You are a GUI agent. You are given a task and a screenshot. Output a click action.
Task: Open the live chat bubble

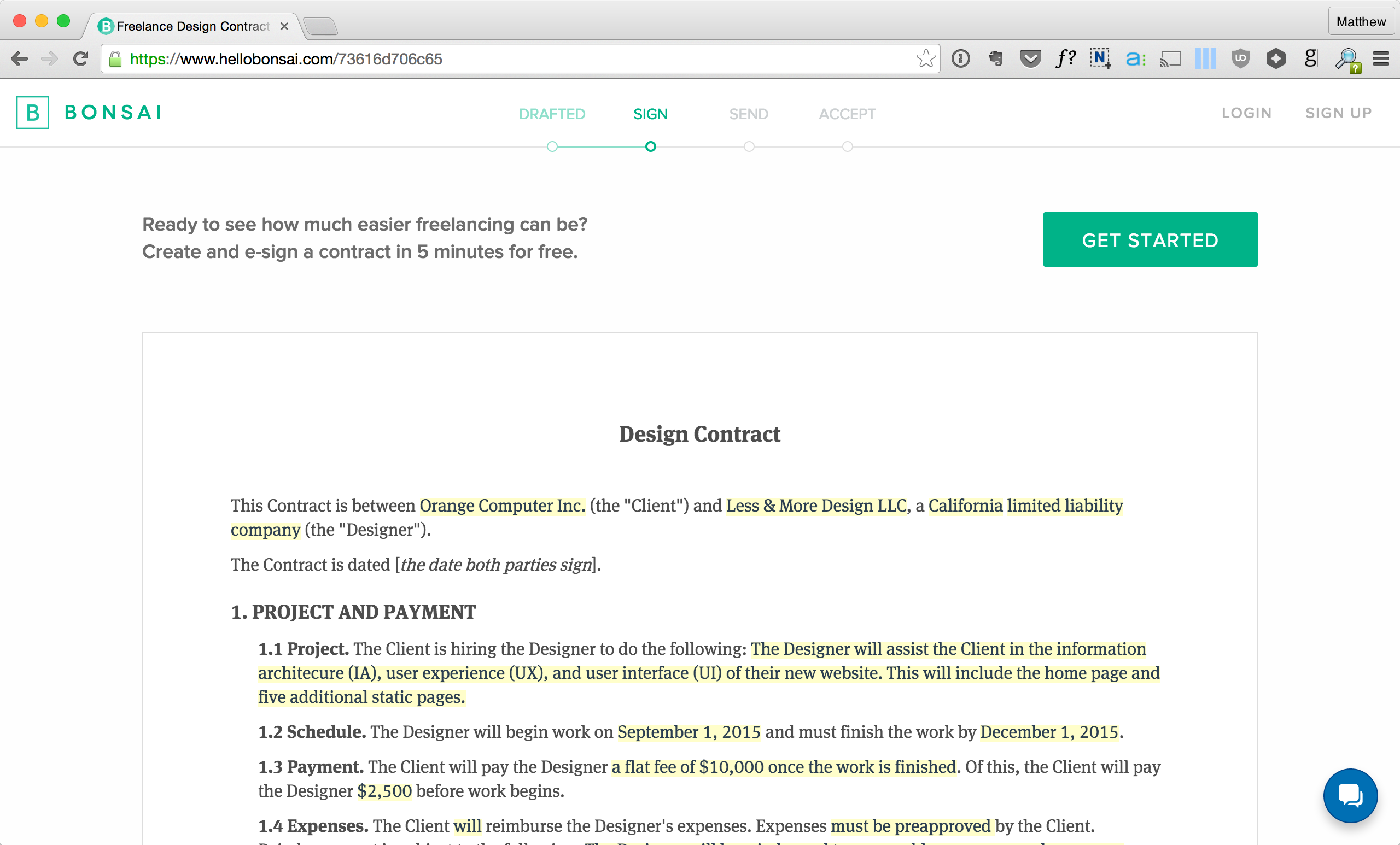(1350, 795)
